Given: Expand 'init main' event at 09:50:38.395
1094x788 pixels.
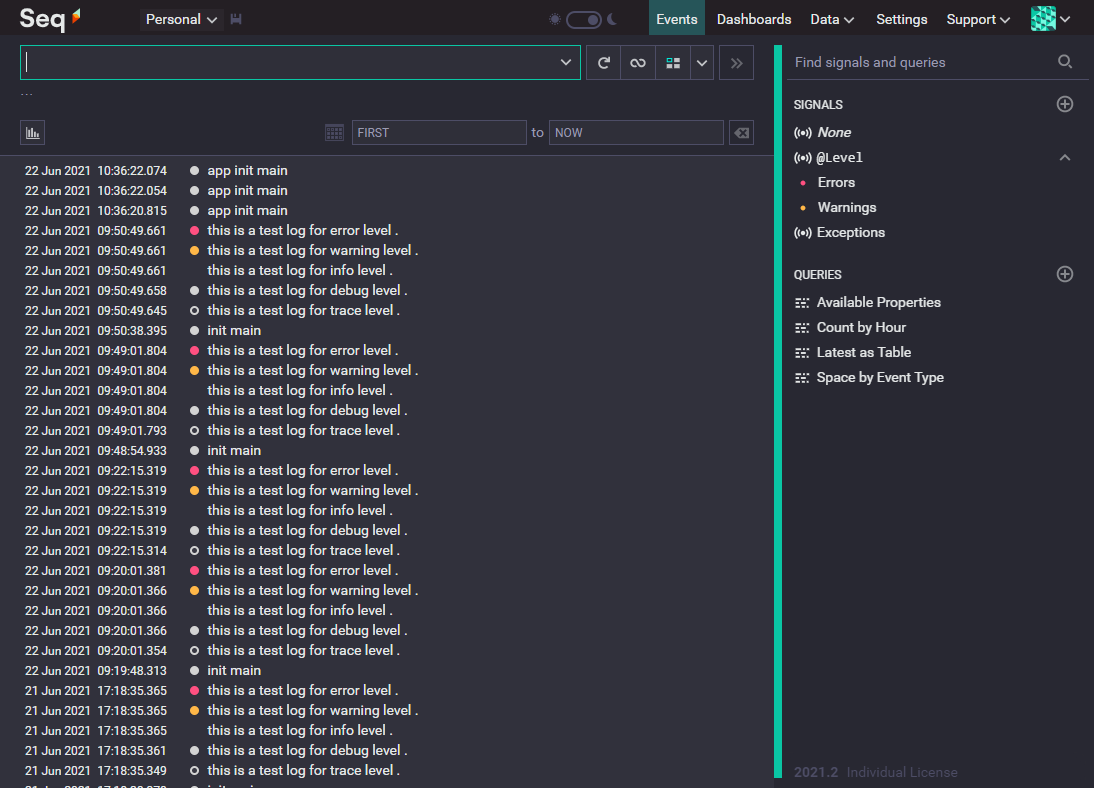Looking at the screenshot, I should click(234, 331).
